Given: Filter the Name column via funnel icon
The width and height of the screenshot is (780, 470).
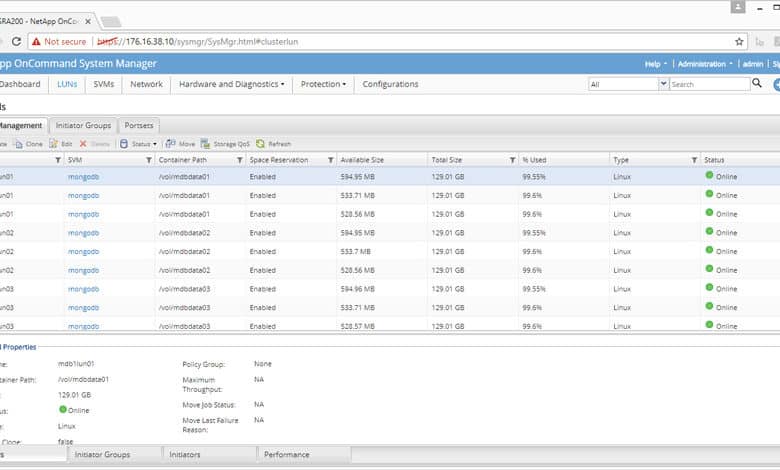Looking at the screenshot, I should 58,160.
